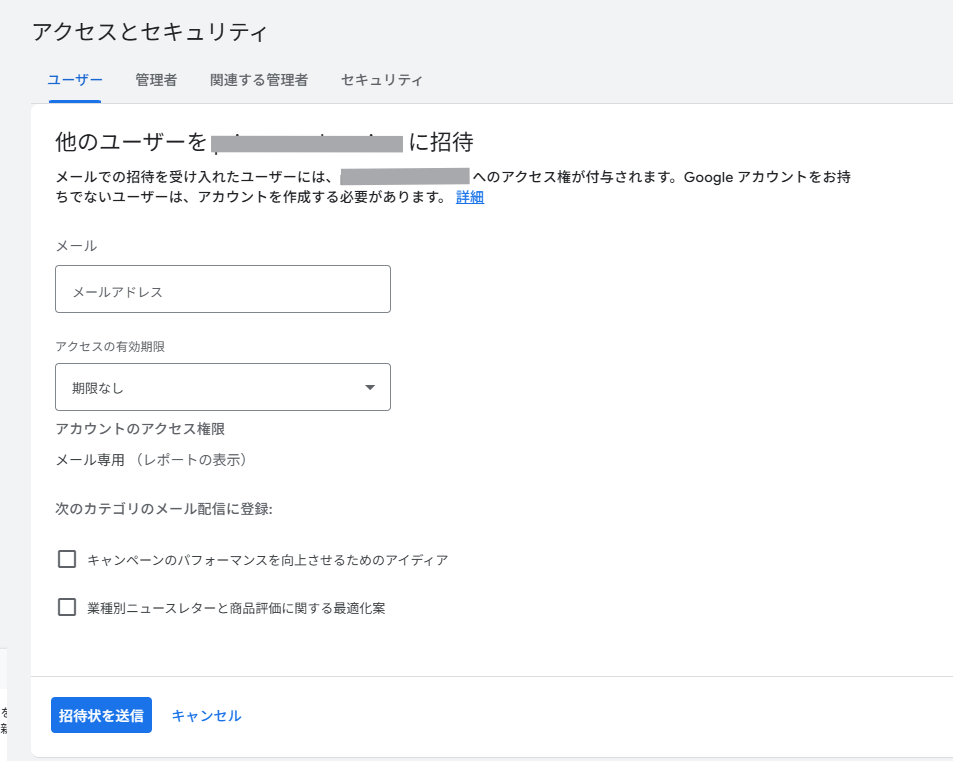
Task: Open the 詳細 help link
Action: click(470, 197)
